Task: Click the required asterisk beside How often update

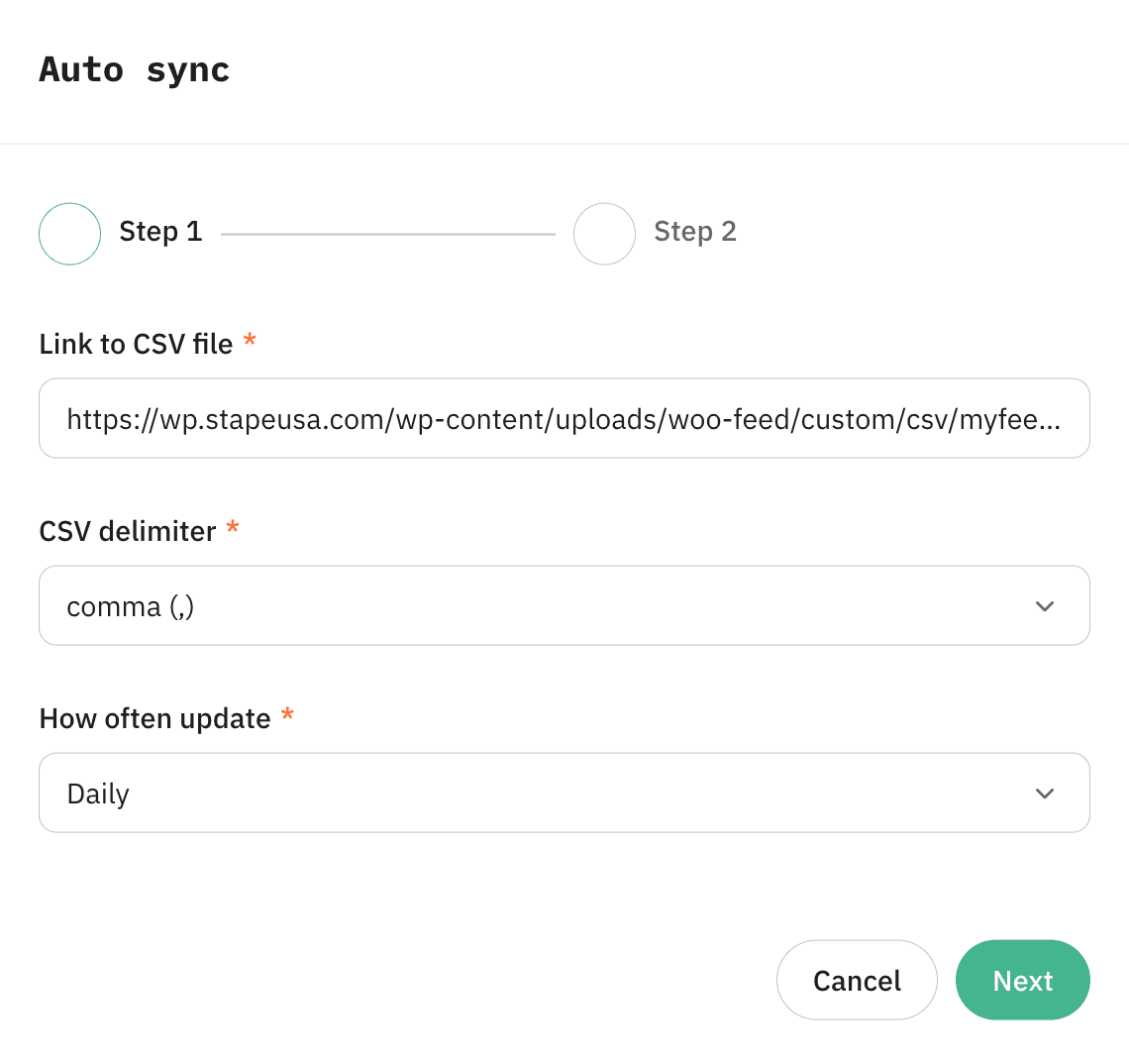Action: click(287, 715)
